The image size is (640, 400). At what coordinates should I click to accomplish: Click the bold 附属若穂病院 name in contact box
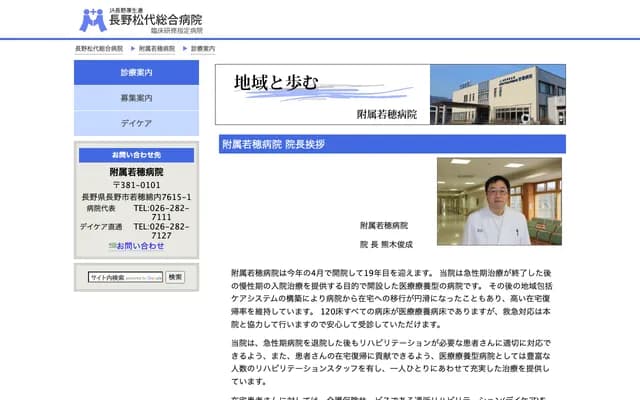(x=136, y=172)
